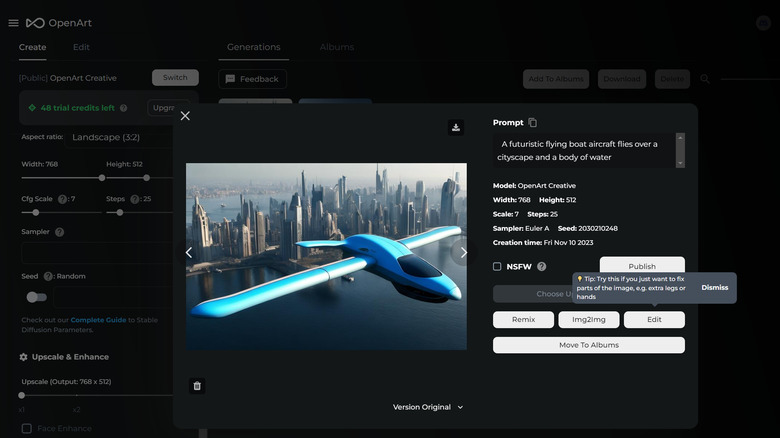Enable the Face Enhance checkbox

pos(27,429)
